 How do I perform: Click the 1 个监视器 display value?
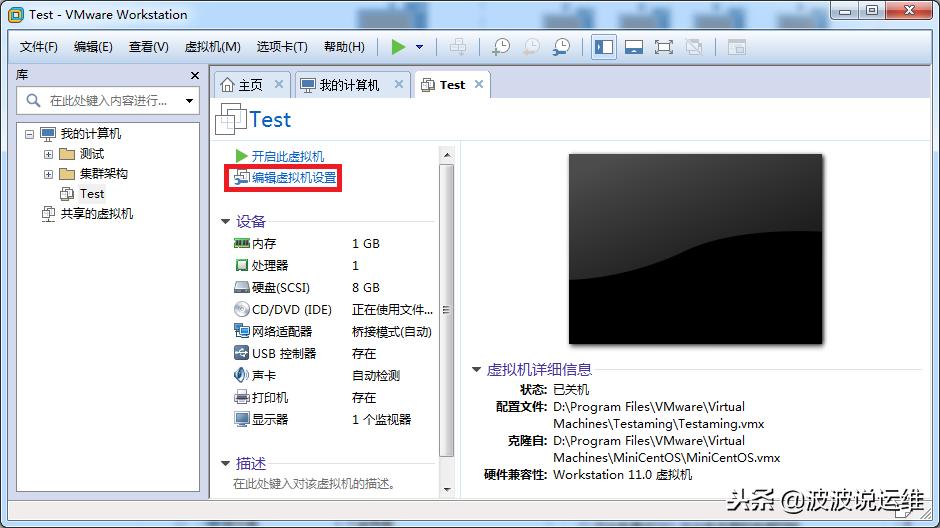point(381,420)
